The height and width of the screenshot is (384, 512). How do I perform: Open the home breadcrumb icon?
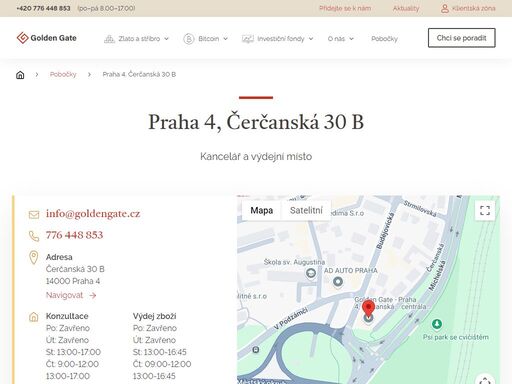(x=20, y=75)
